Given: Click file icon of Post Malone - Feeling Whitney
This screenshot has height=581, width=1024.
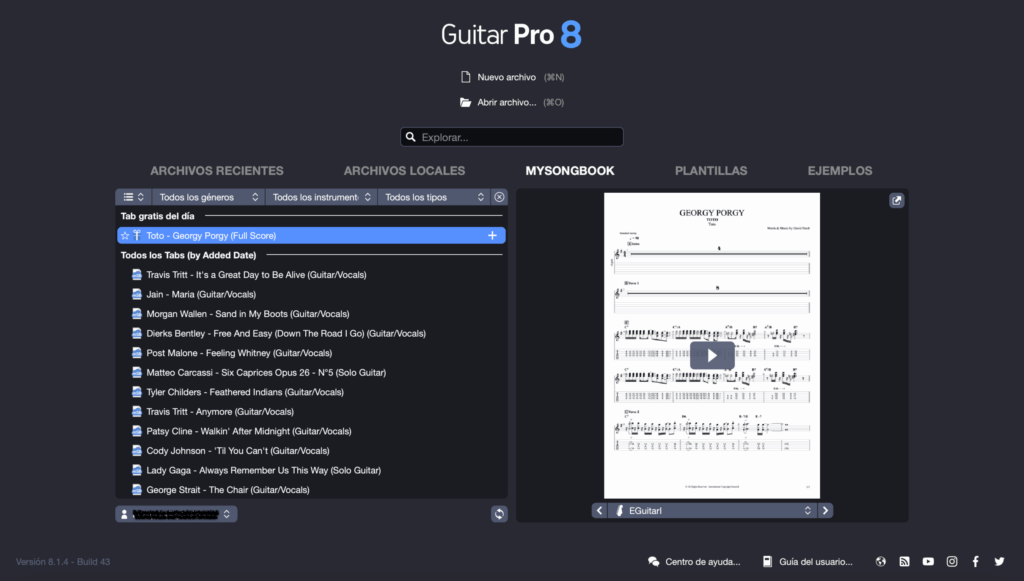Looking at the screenshot, I should (x=136, y=353).
